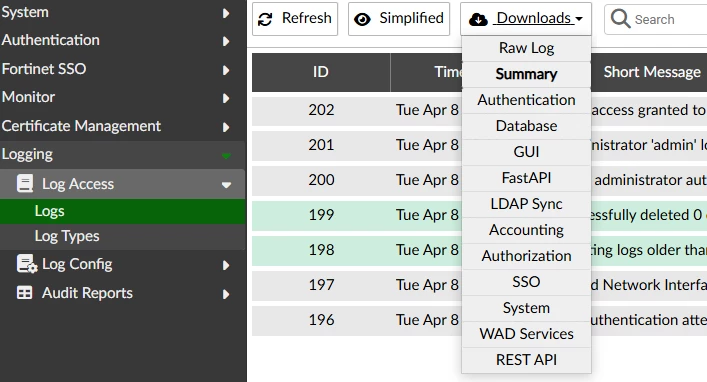Open Log Types in the sidebar
The image size is (707, 382).
123,236
